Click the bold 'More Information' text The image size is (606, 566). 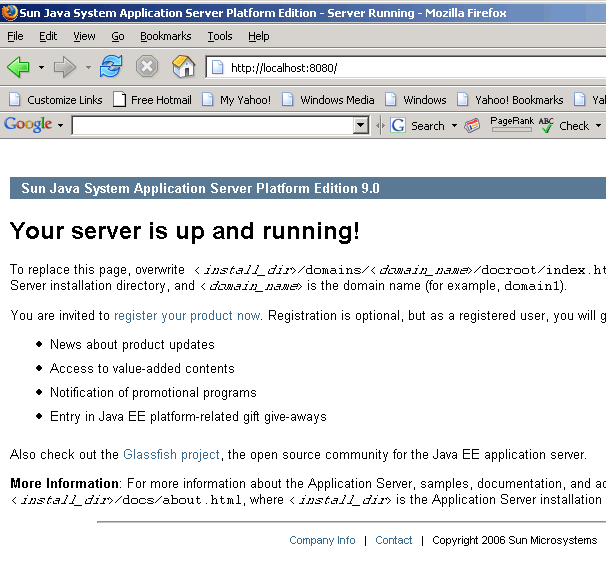(x=64, y=483)
